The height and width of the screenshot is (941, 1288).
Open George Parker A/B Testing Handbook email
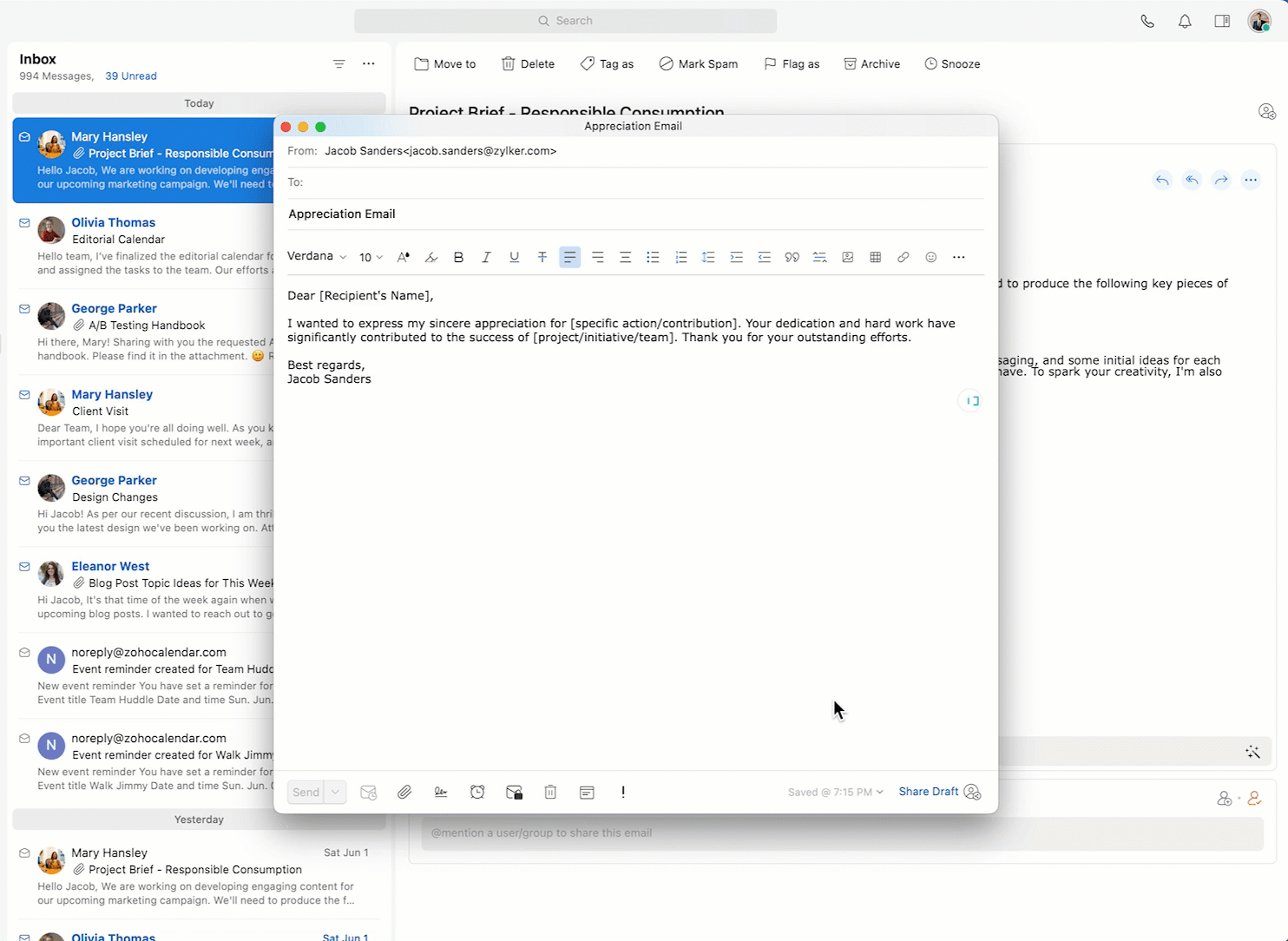143,332
